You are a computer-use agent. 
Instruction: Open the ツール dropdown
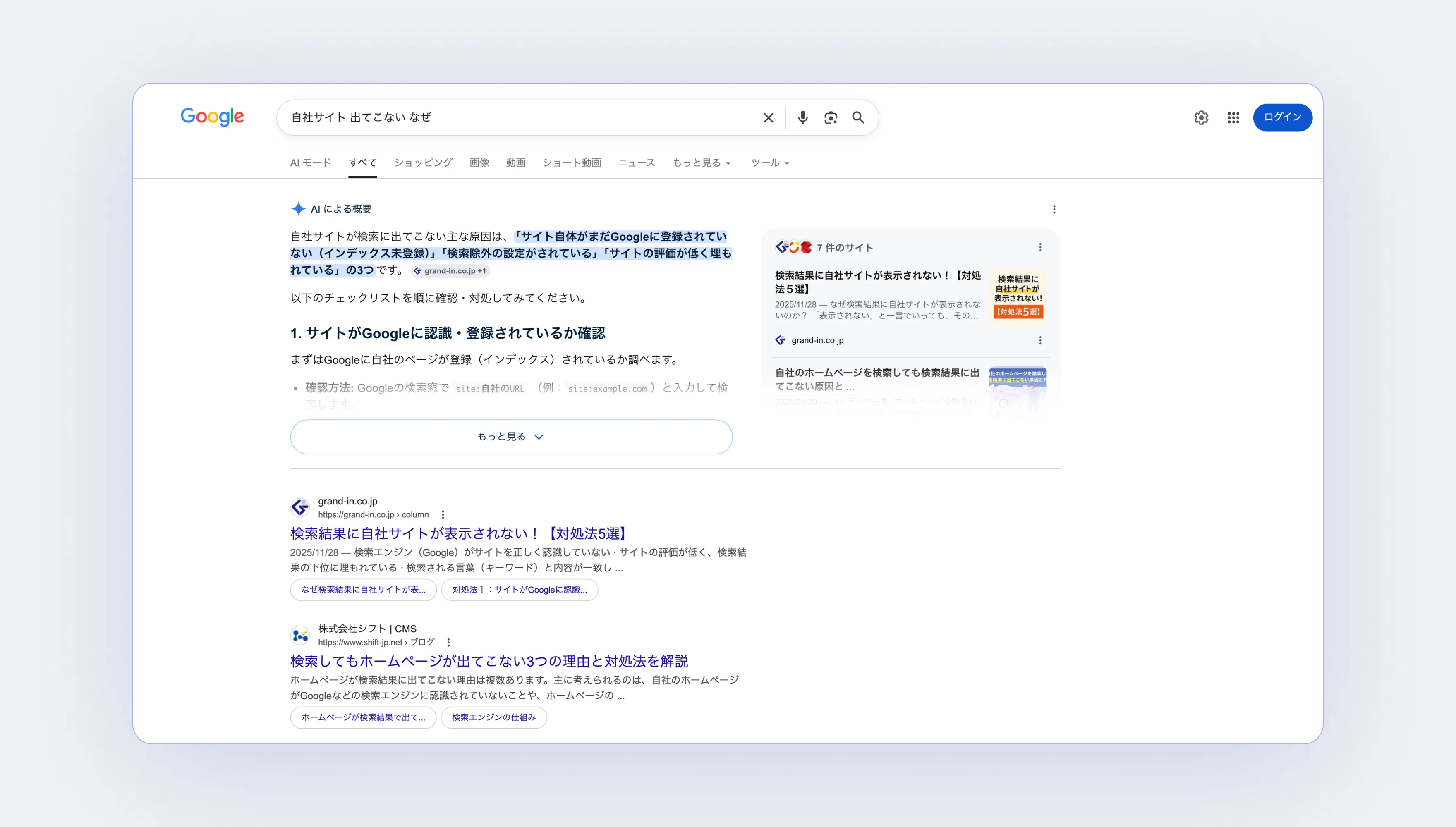click(770, 163)
